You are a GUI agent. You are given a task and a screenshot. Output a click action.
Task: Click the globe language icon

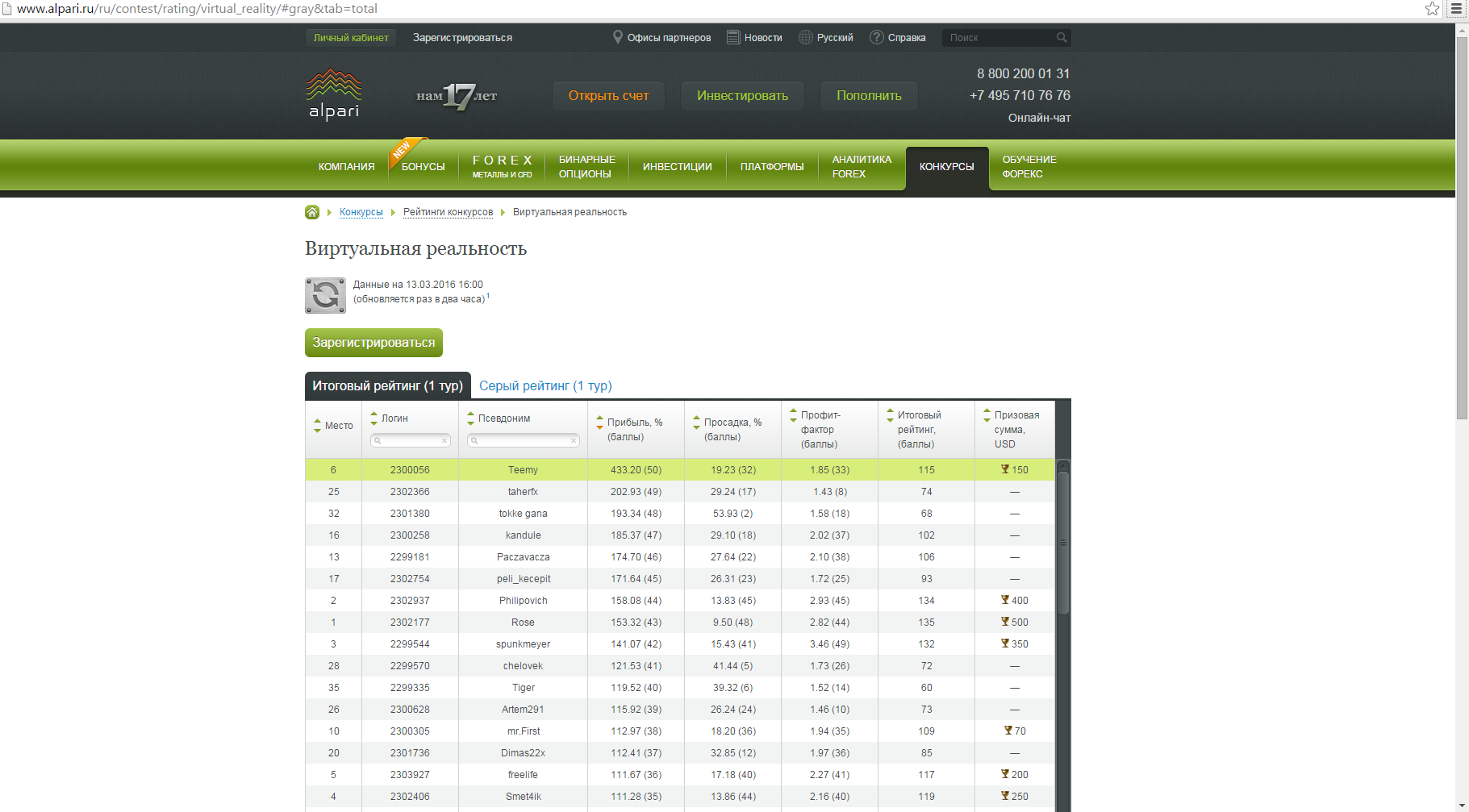[x=805, y=37]
